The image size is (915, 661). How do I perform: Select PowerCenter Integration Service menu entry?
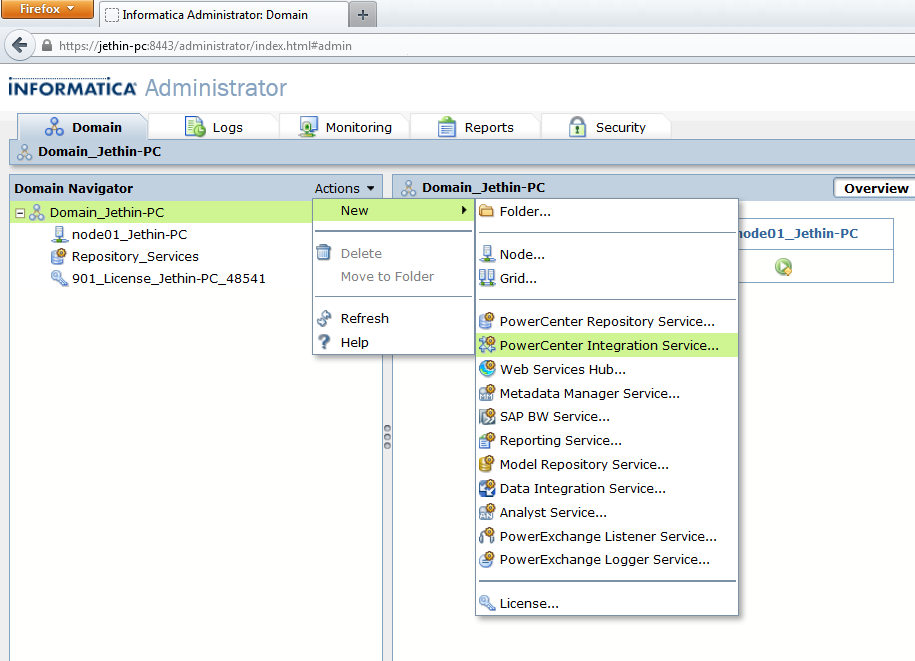point(608,345)
